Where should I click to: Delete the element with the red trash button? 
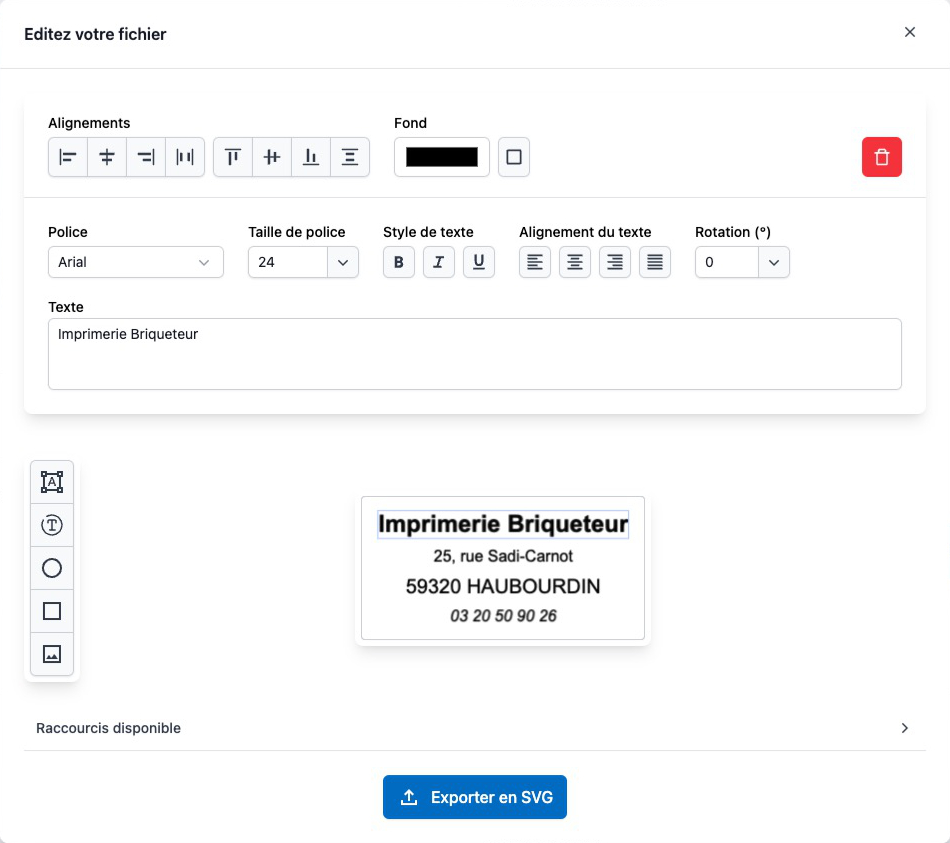[881, 157]
